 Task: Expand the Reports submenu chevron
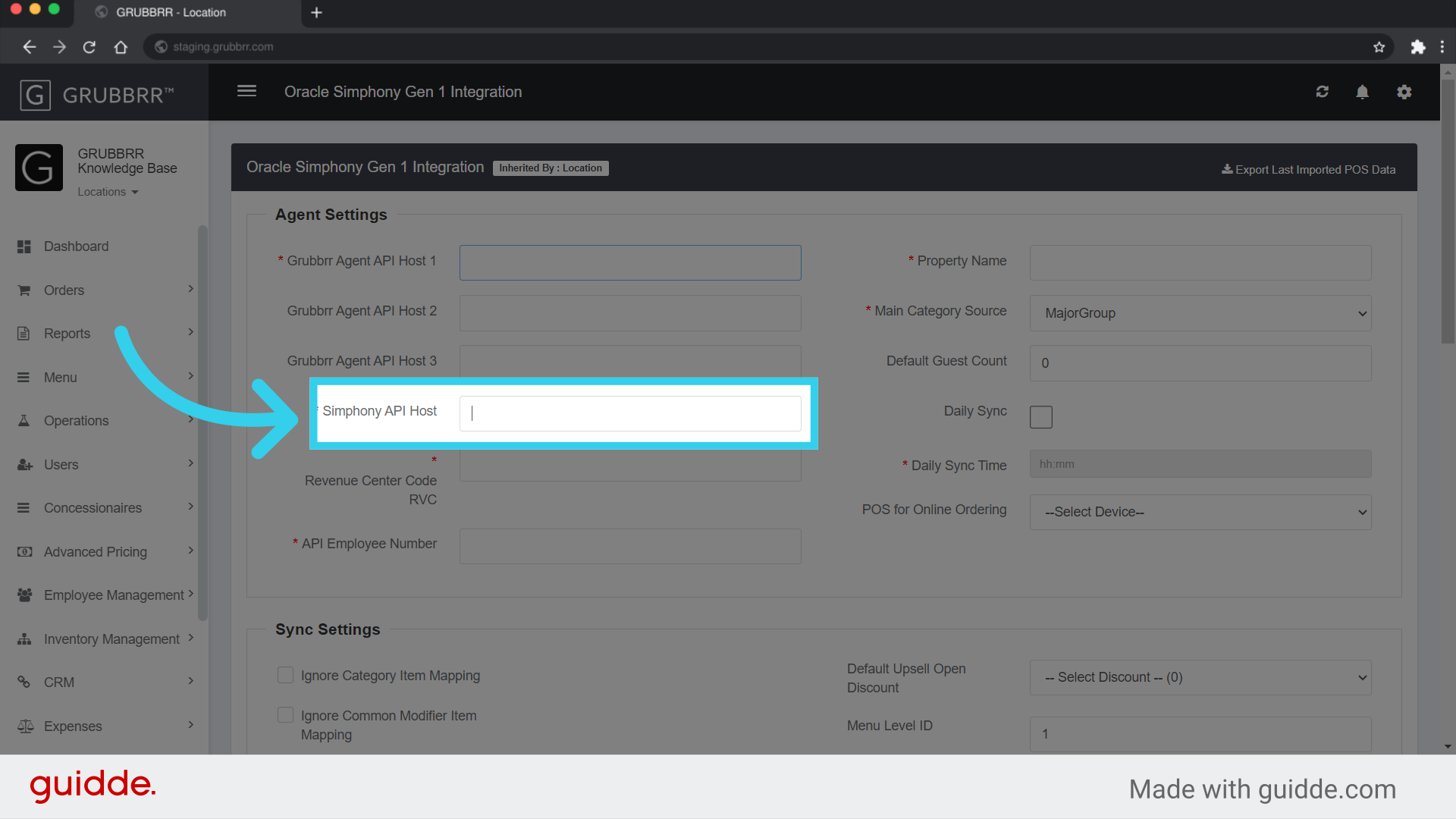190,332
